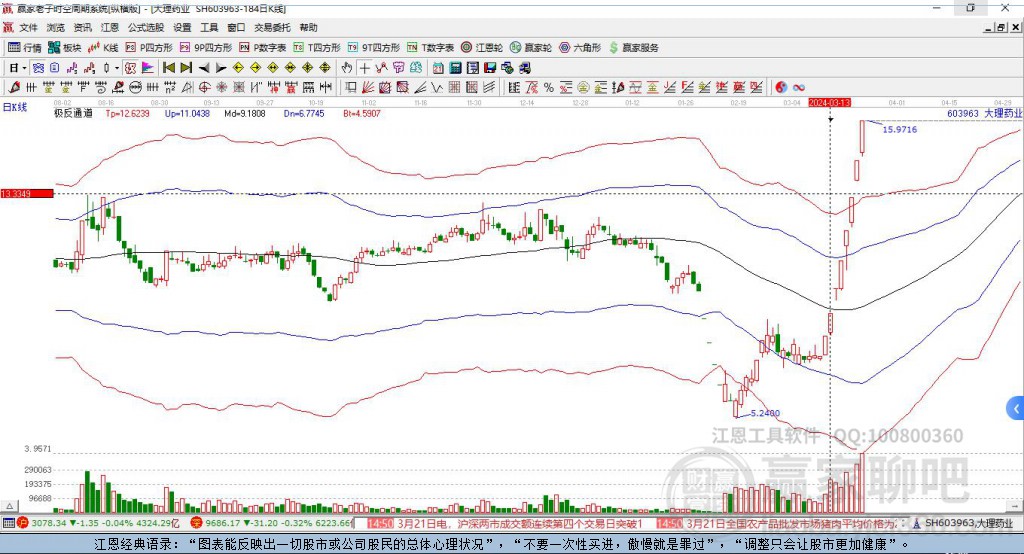Open the 窗口 menu

coord(236,27)
